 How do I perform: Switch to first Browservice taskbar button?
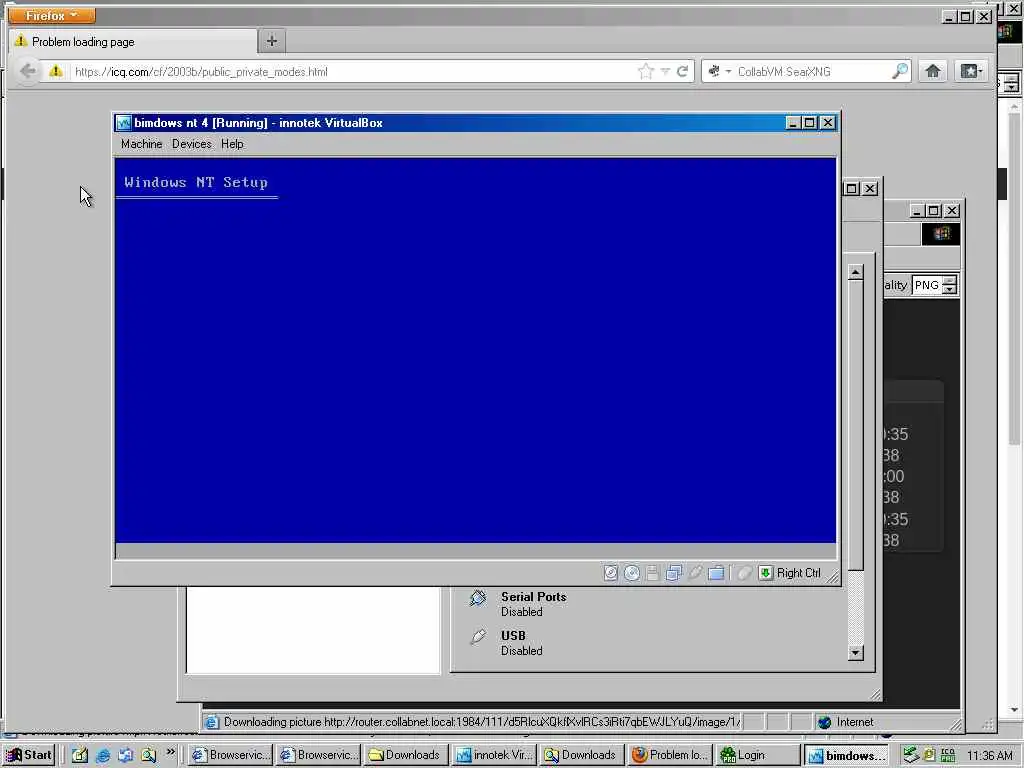tap(230, 755)
